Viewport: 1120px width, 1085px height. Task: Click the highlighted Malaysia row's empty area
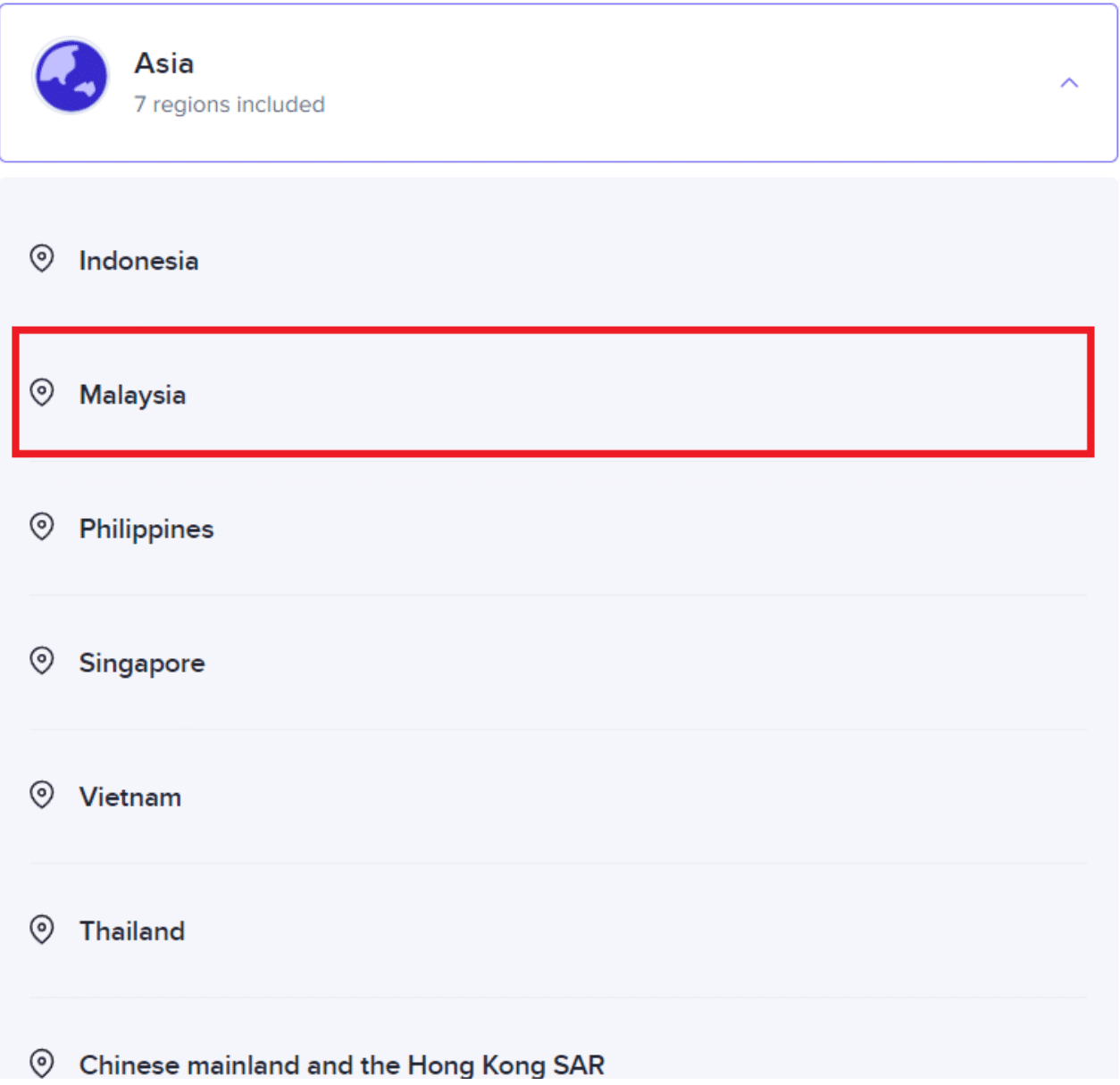tap(625, 393)
